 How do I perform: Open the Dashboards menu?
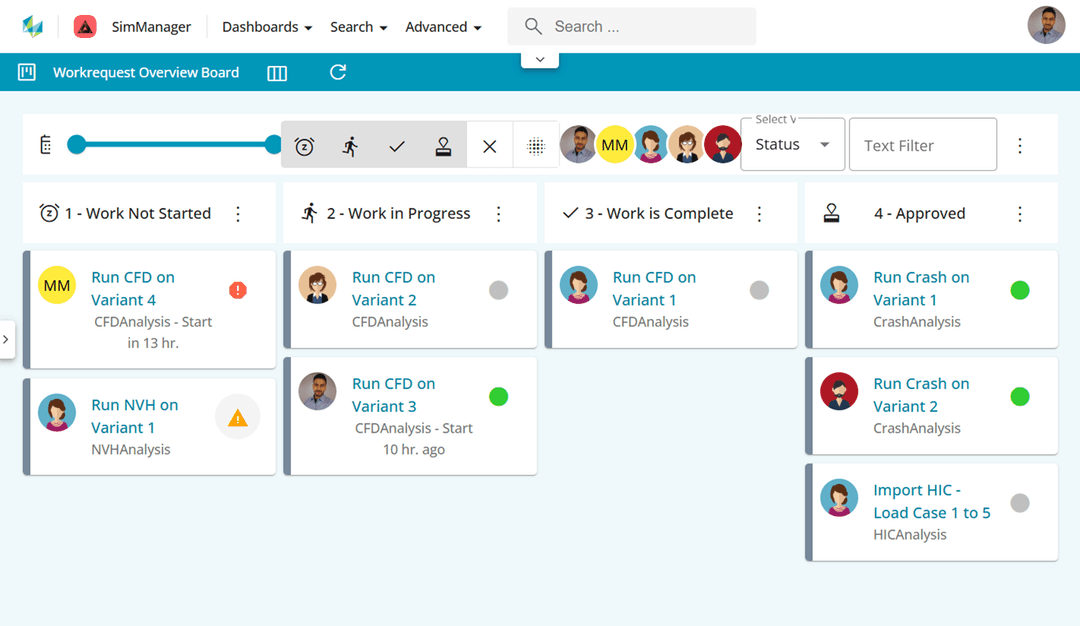266,27
